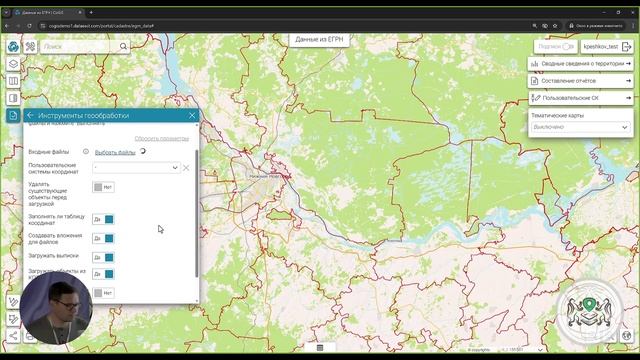Click the magnifier icon in the Поиск field
640x360 pixels.
click(x=123, y=47)
